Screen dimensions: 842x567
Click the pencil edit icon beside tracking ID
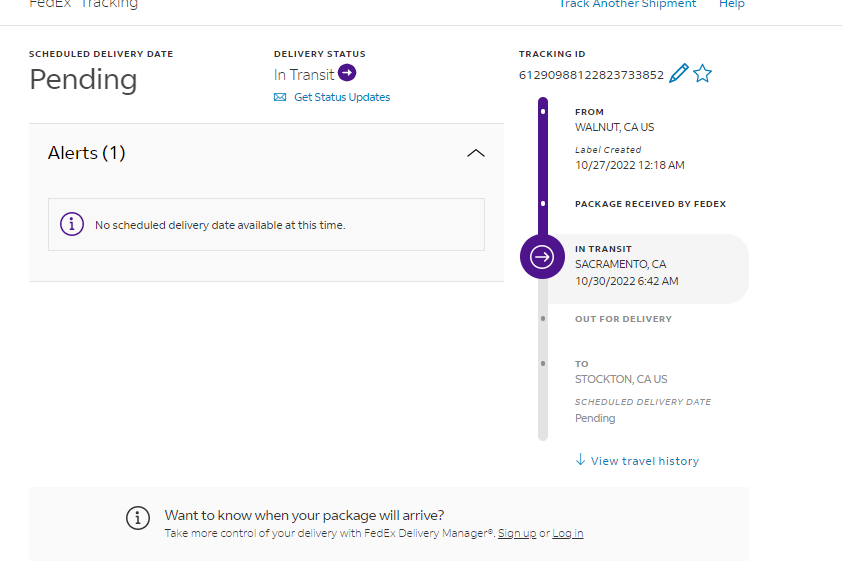pyautogui.click(x=679, y=73)
